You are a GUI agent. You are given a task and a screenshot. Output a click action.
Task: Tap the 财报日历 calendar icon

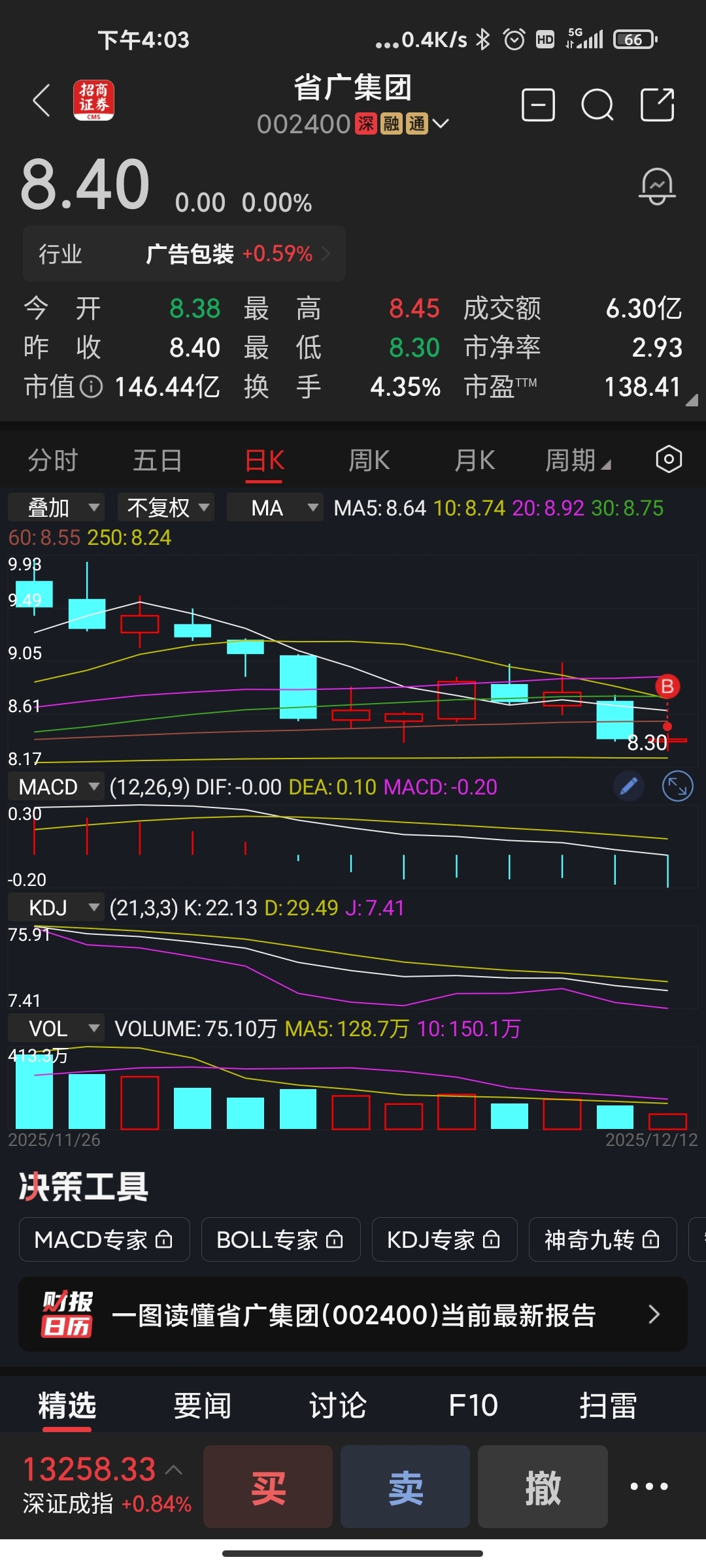point(68,1314)
